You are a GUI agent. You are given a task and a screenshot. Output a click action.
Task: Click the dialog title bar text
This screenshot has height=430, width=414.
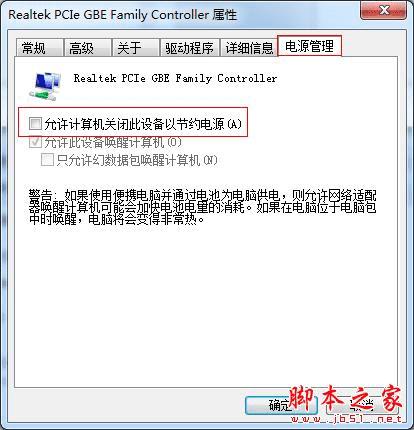tap(122, 15)
